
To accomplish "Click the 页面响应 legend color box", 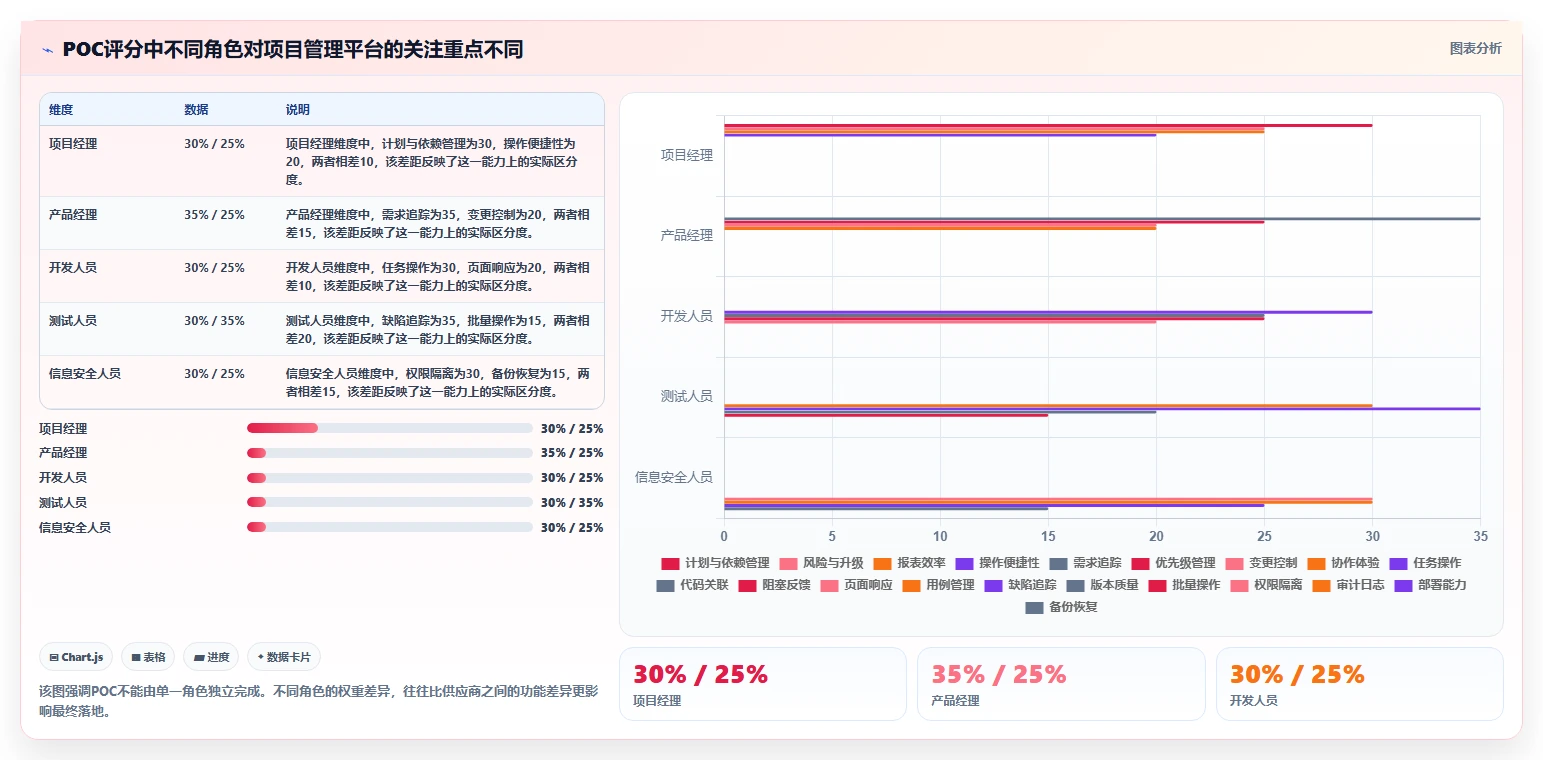I will coord(830,585).
